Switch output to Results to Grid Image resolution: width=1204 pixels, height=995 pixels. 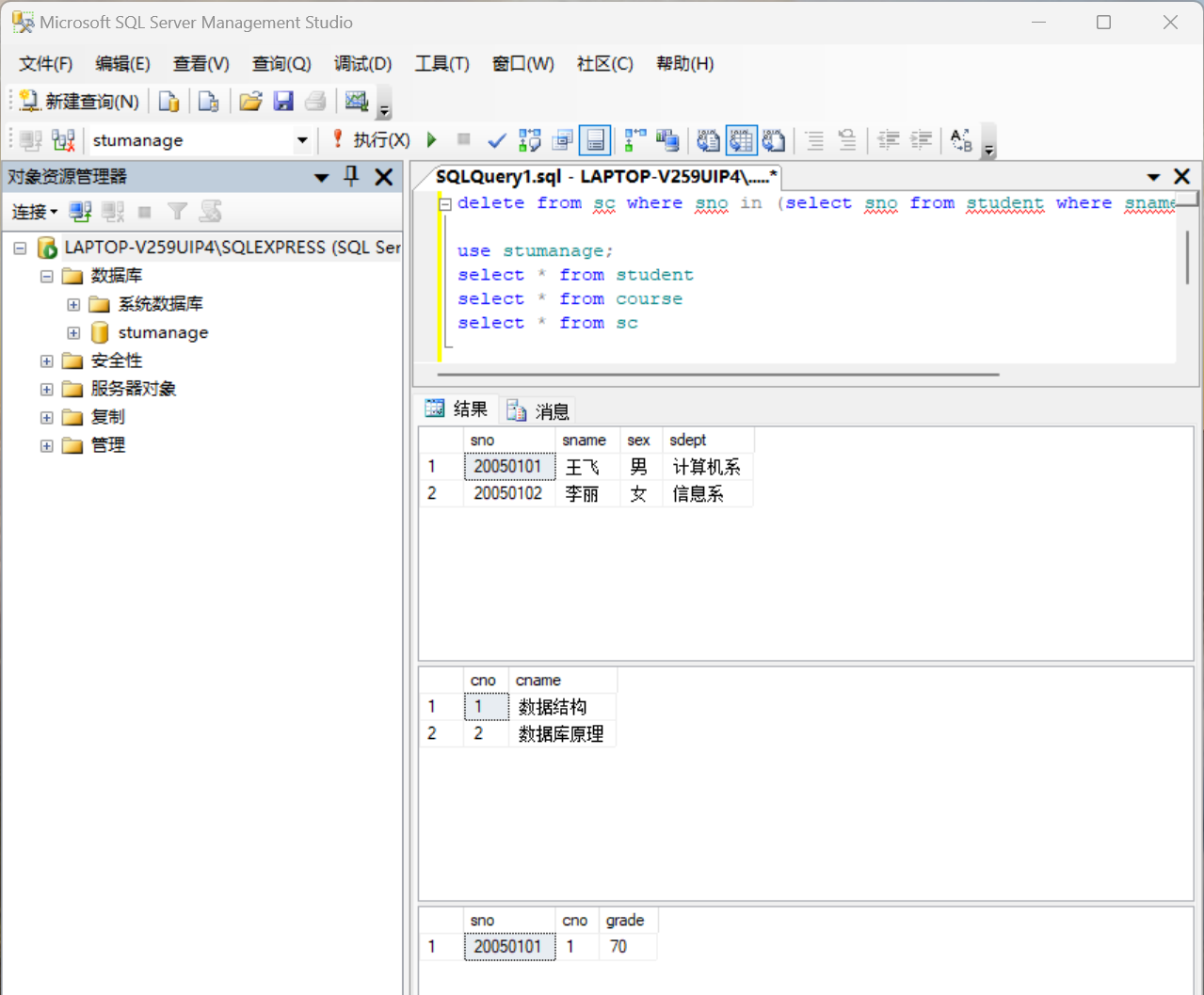tap(741, 140)
